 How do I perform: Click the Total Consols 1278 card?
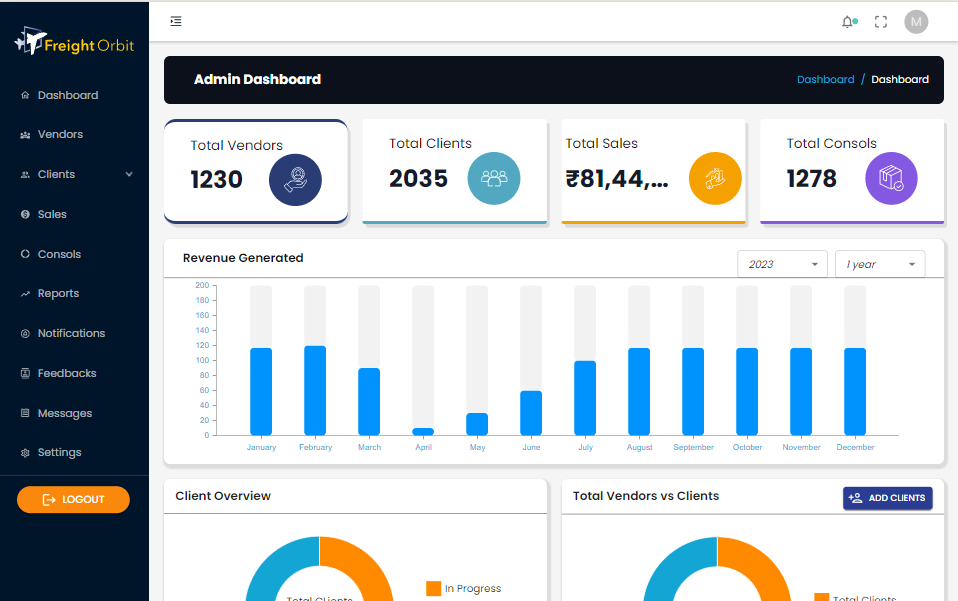point(852,172)
